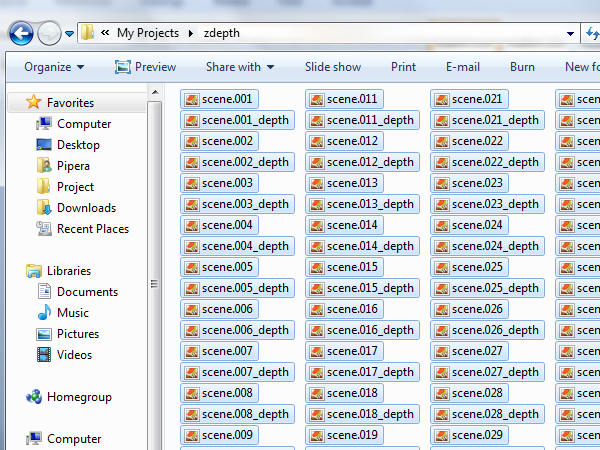The image size is (600, 450).
Task: Click navigation pane scroll up arrow
Action: pyautogui.click(x=155, y=92)
